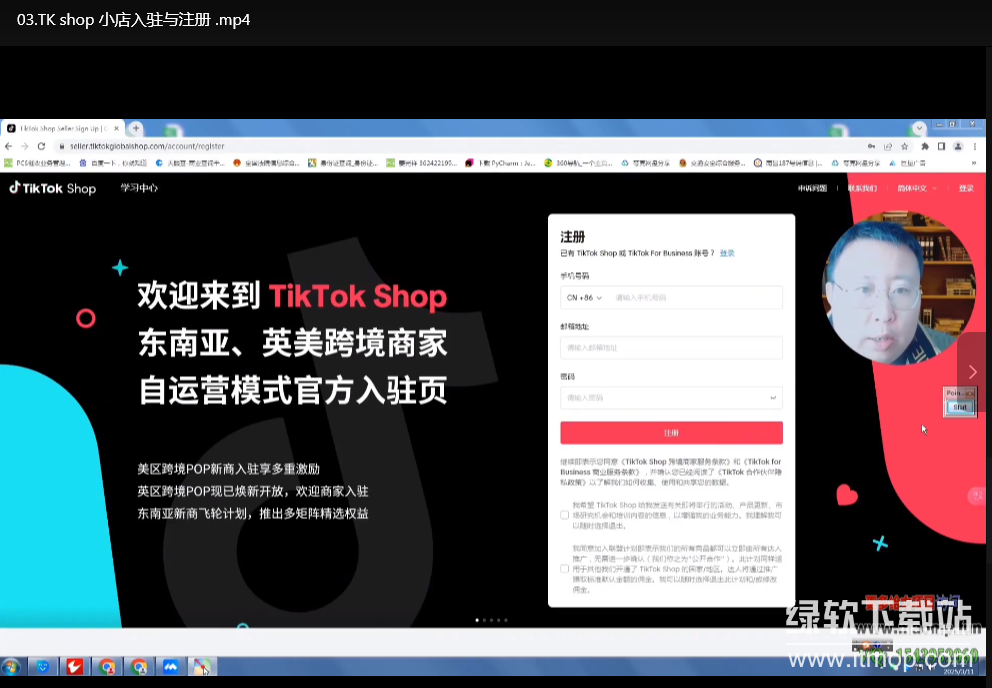Open the Windows Start button
Screen dimensions: 992x688
(11, 666)
